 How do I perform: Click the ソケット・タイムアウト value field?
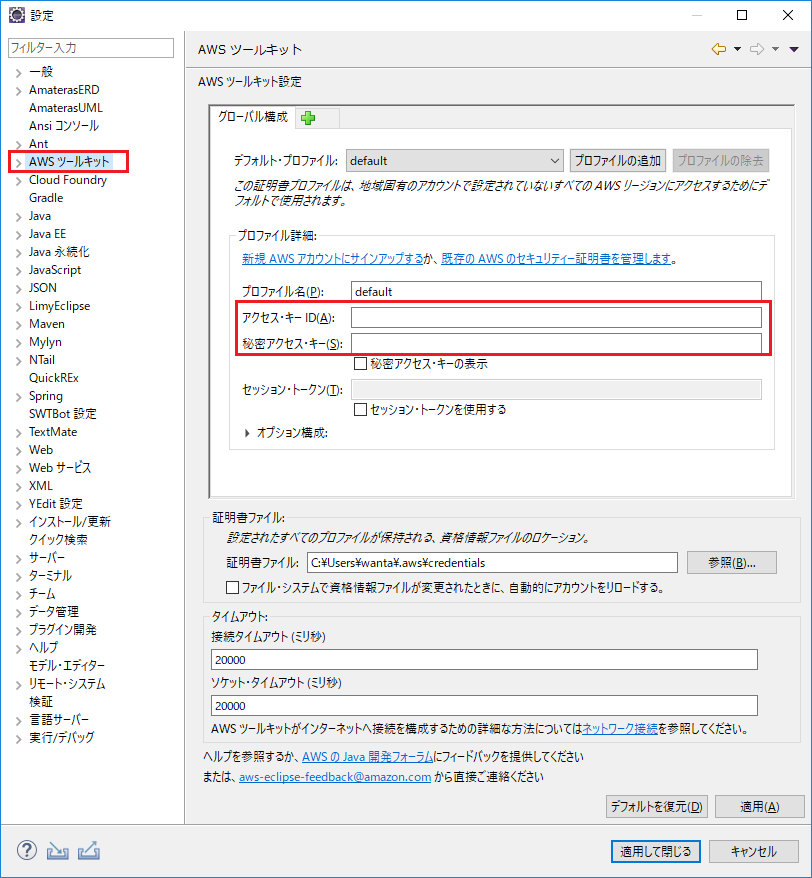point(484,706)
